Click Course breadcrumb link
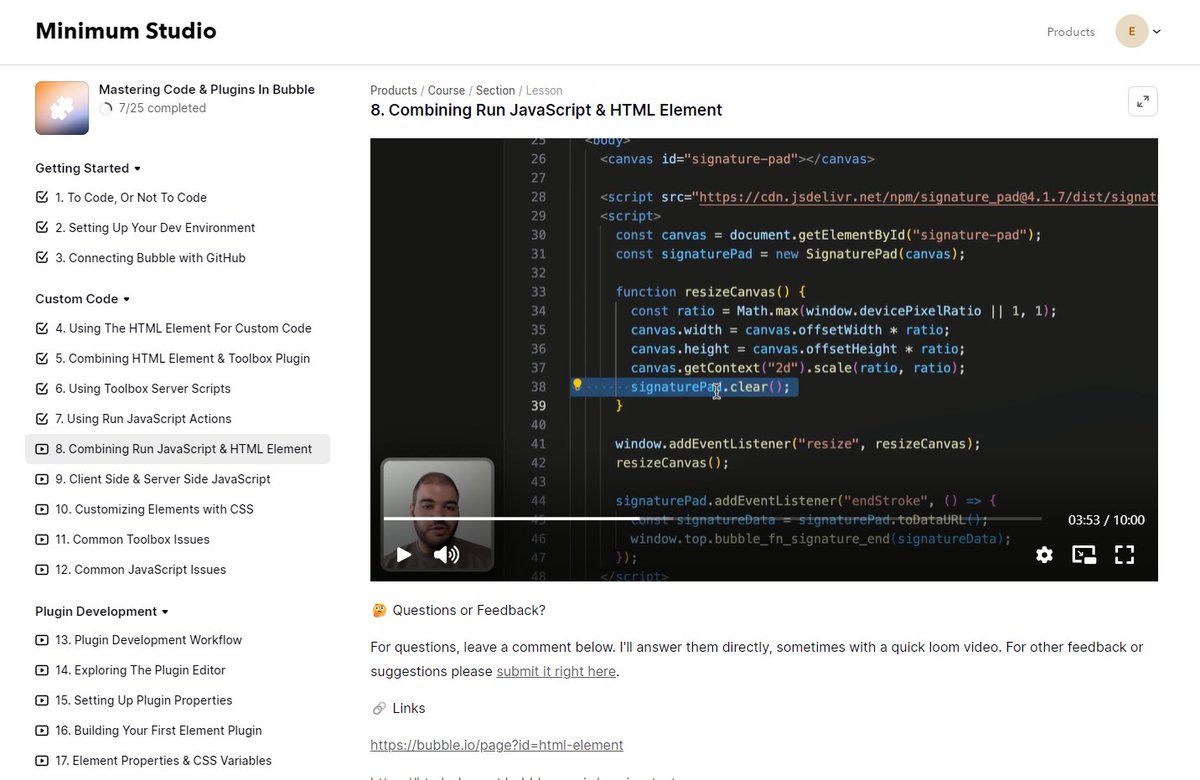1200x780 pixels. [x=446, y=90]
